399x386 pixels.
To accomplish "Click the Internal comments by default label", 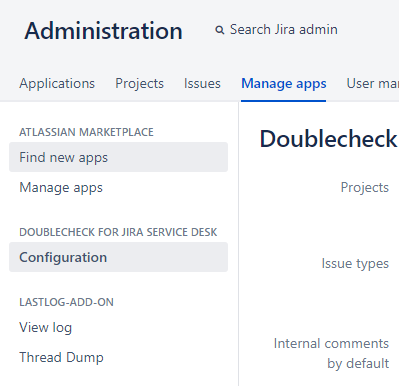I will point(331,353).
